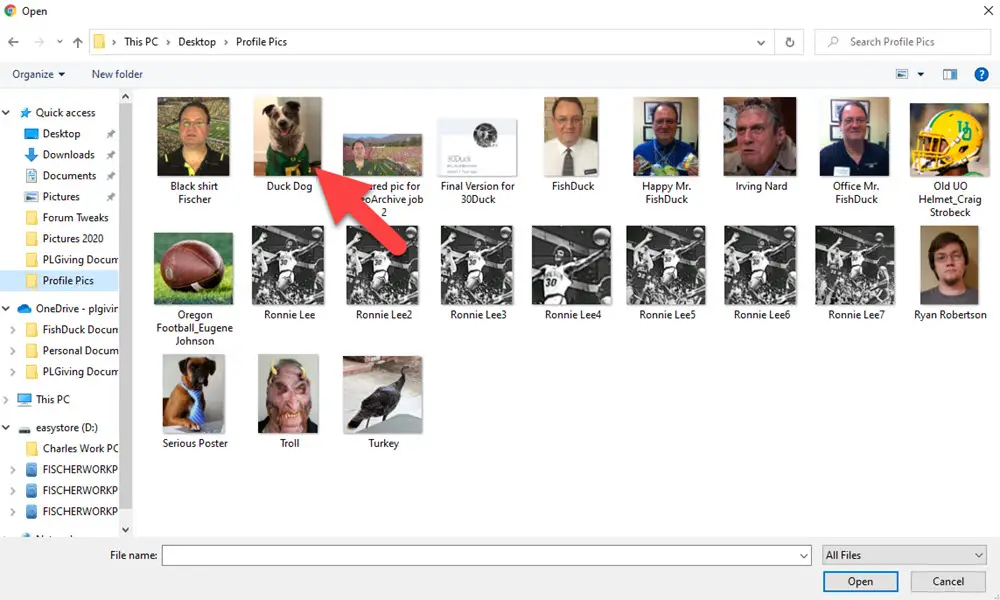Screen dimensions: 1000x600
Task: Select the Downloads quick access item
Action: (68, 155)
